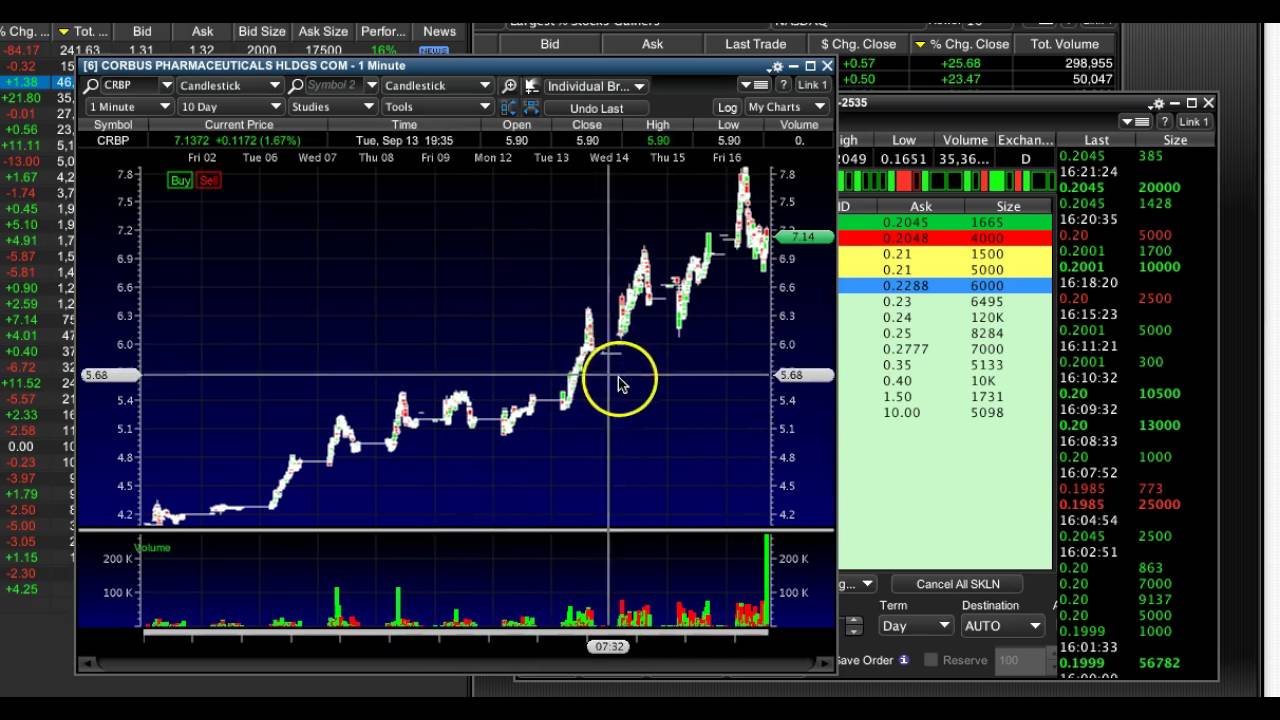Click the Buy button on the chart
The width and height of the screenshot is (1280, 720).
tap(180, 180)
